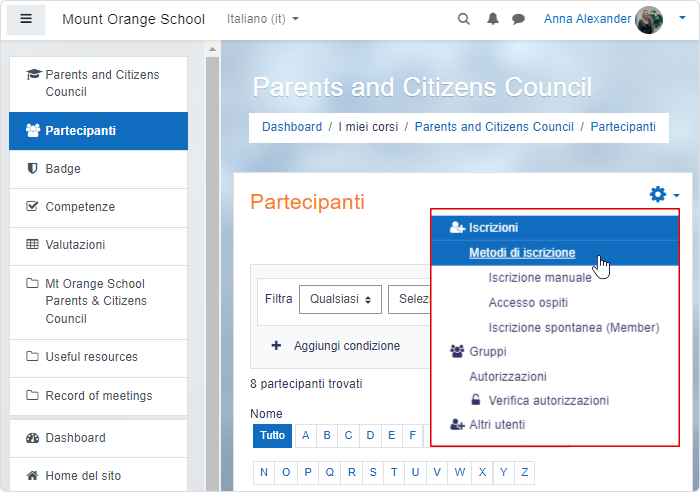This screenshot has width=700, height=492.
Task: Click the Verifica autorizzazioni padlock icon
Action: click(x=476, y=400)
